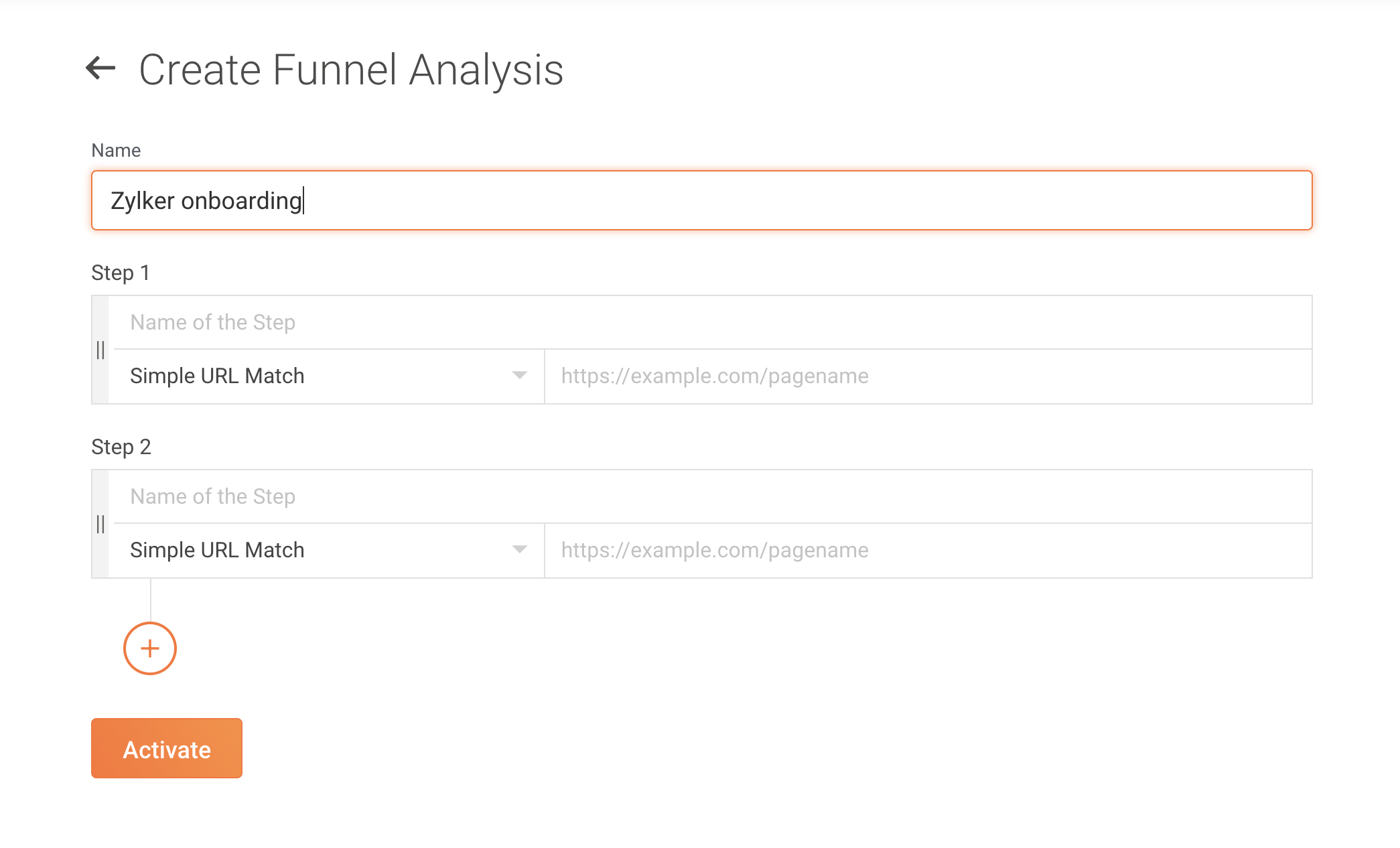1400x848 pixels.
Task: Click Step 2 URL input field
Action: coord(928,550)
